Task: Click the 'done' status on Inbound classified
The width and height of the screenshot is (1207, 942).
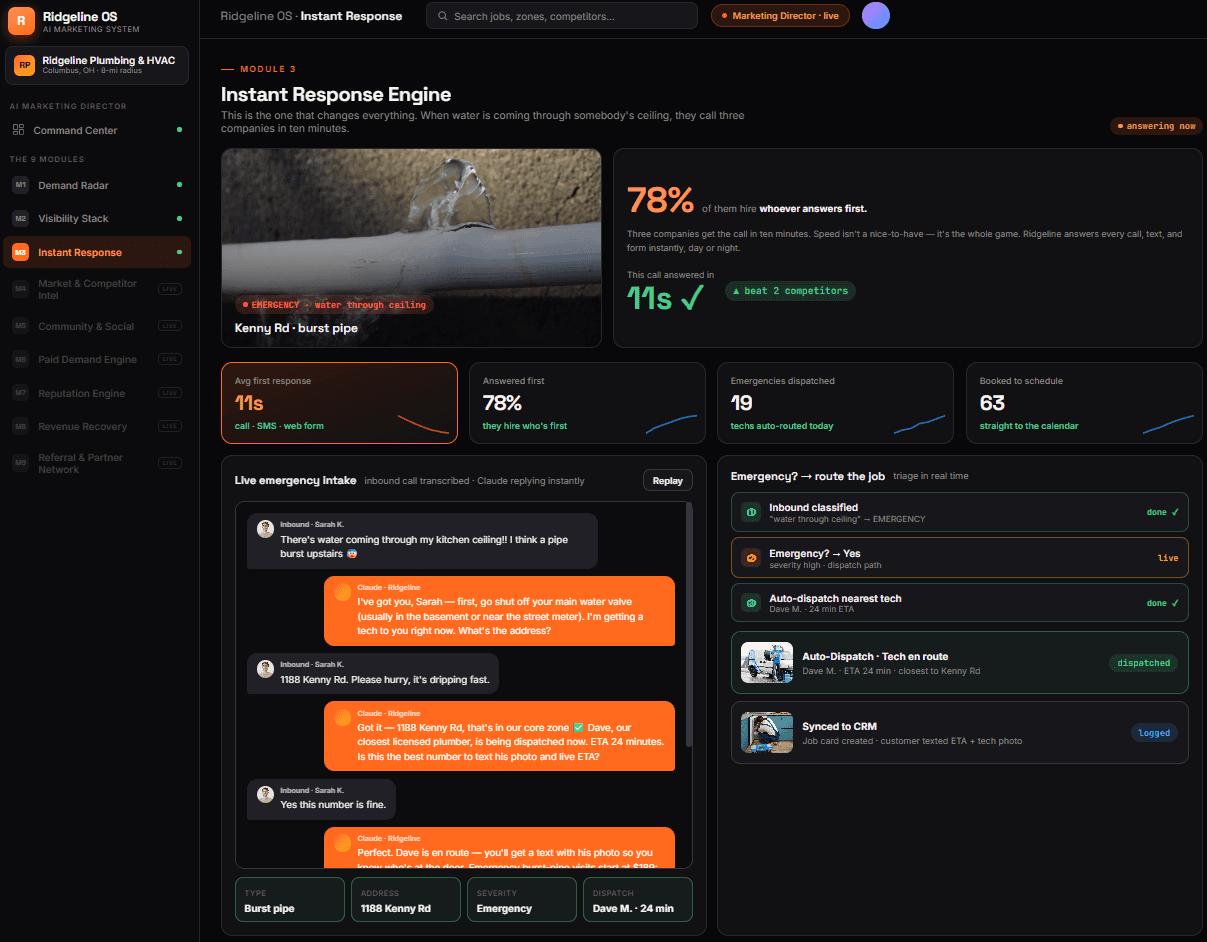Action: (x=1164, y=512)
